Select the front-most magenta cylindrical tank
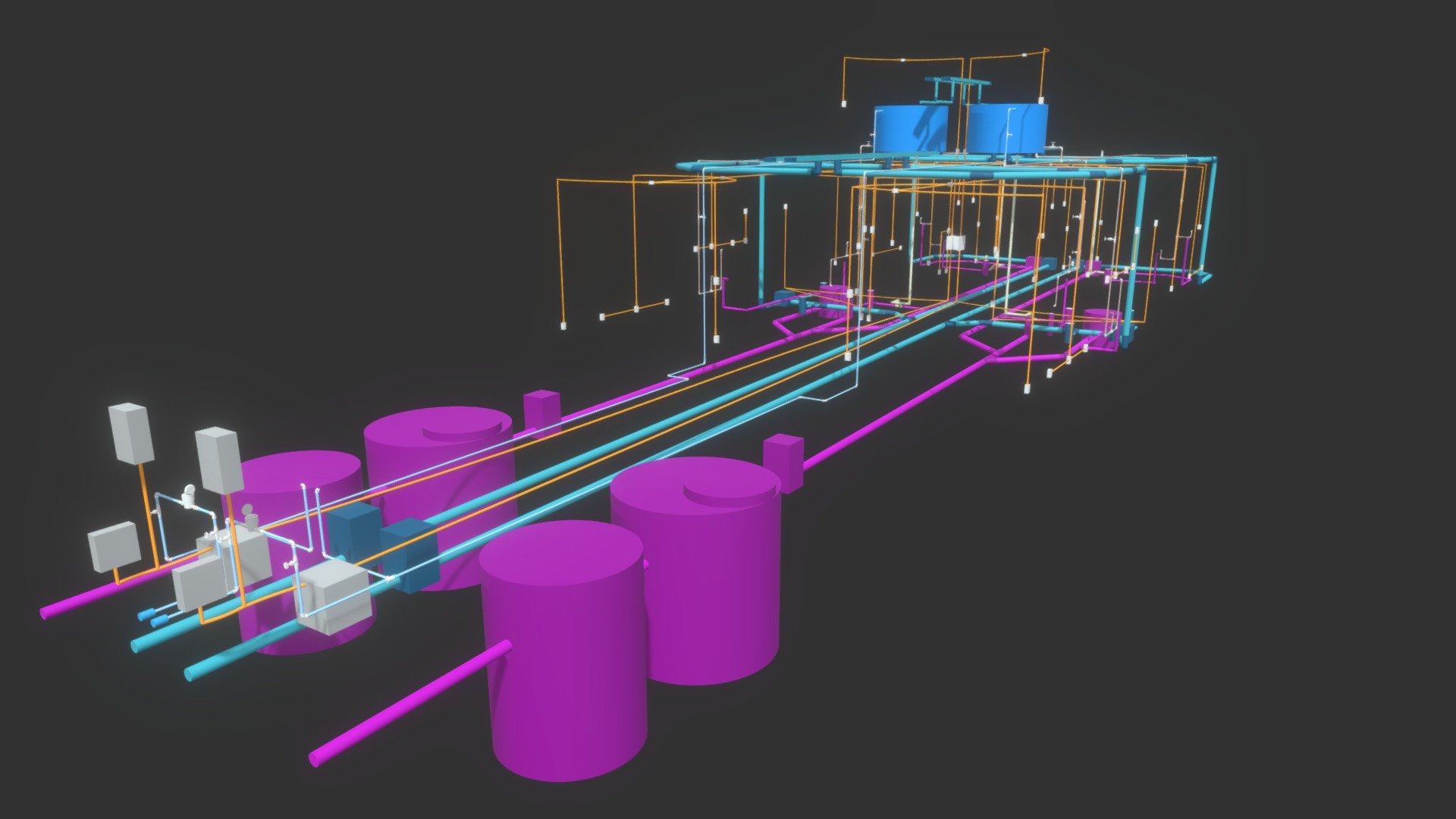 tap(562, 651)
